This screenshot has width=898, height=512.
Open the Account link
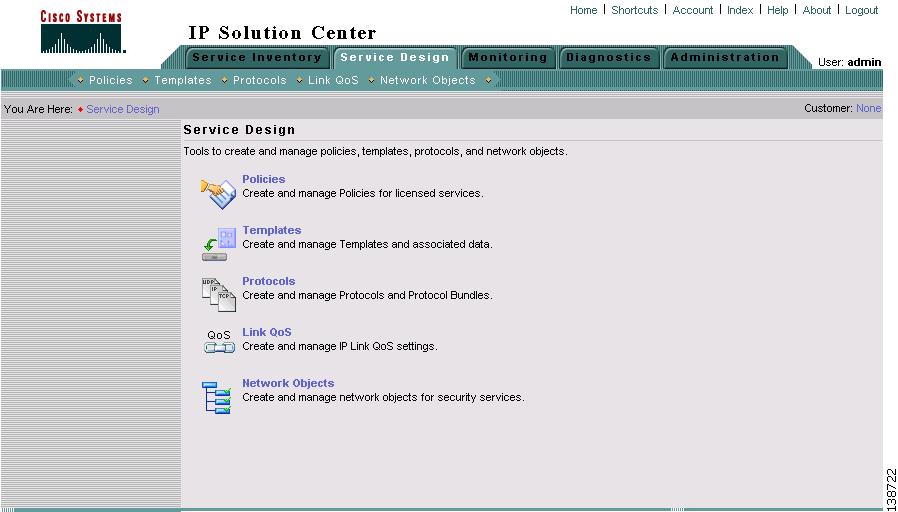click(693, 10)
